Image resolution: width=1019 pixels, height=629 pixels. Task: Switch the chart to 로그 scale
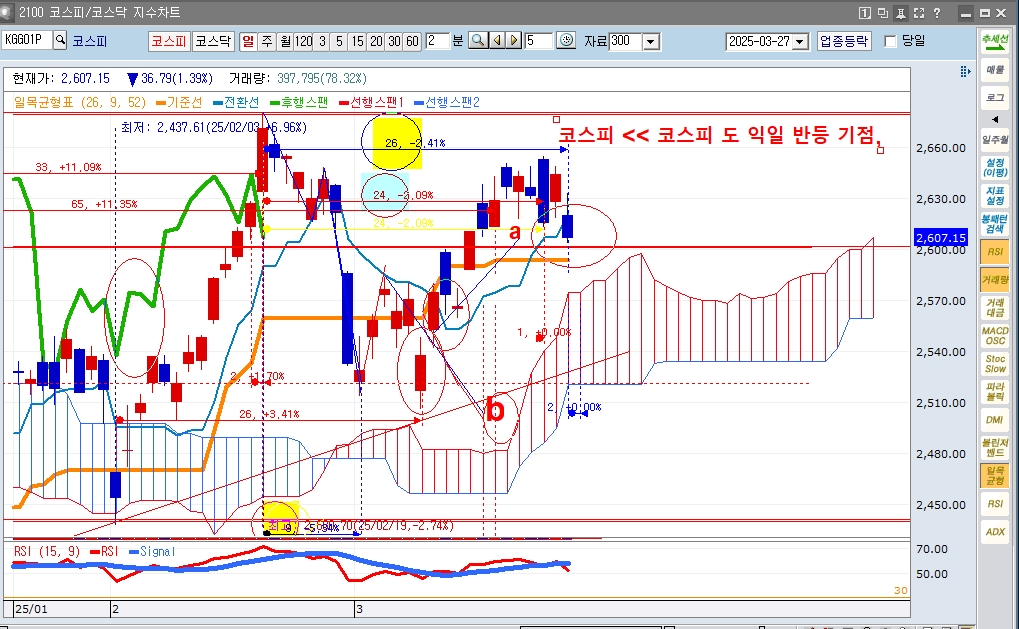pyautogui.click(x=994, y=97)
